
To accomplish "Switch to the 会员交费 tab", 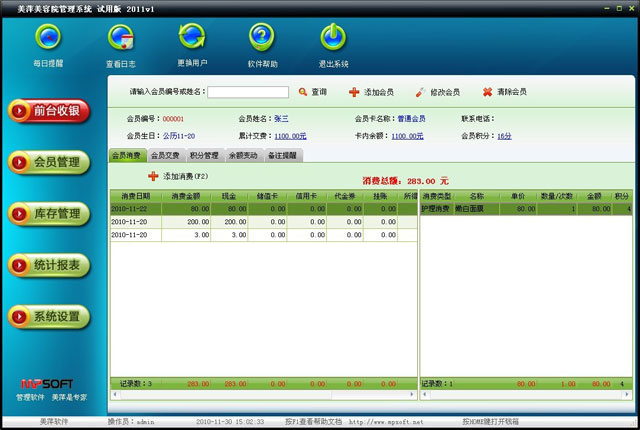I will point(165,156).
